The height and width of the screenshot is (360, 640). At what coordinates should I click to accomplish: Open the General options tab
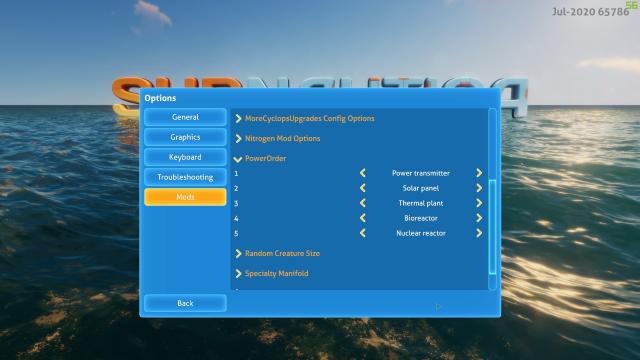[x=185, y=117]
